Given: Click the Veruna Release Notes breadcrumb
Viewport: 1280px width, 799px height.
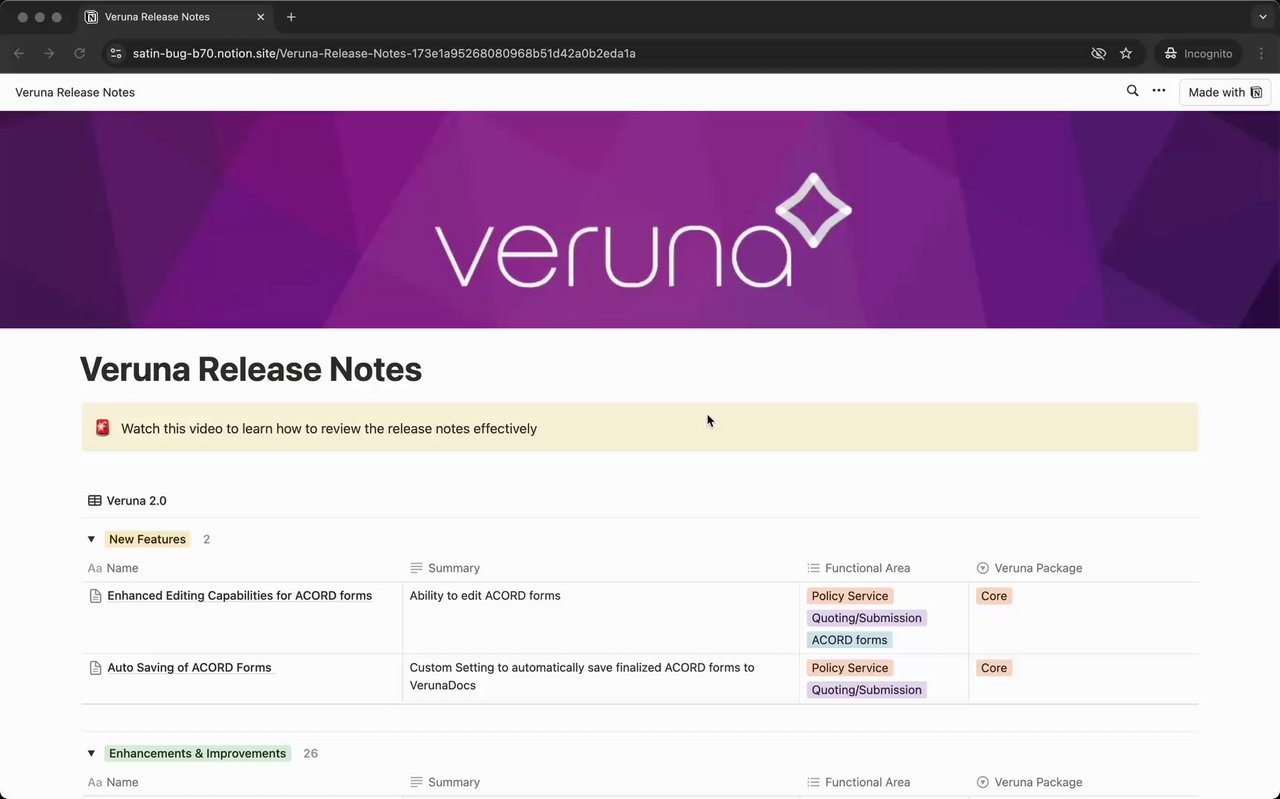Looking at the screenshot, I should pos(75,92).
